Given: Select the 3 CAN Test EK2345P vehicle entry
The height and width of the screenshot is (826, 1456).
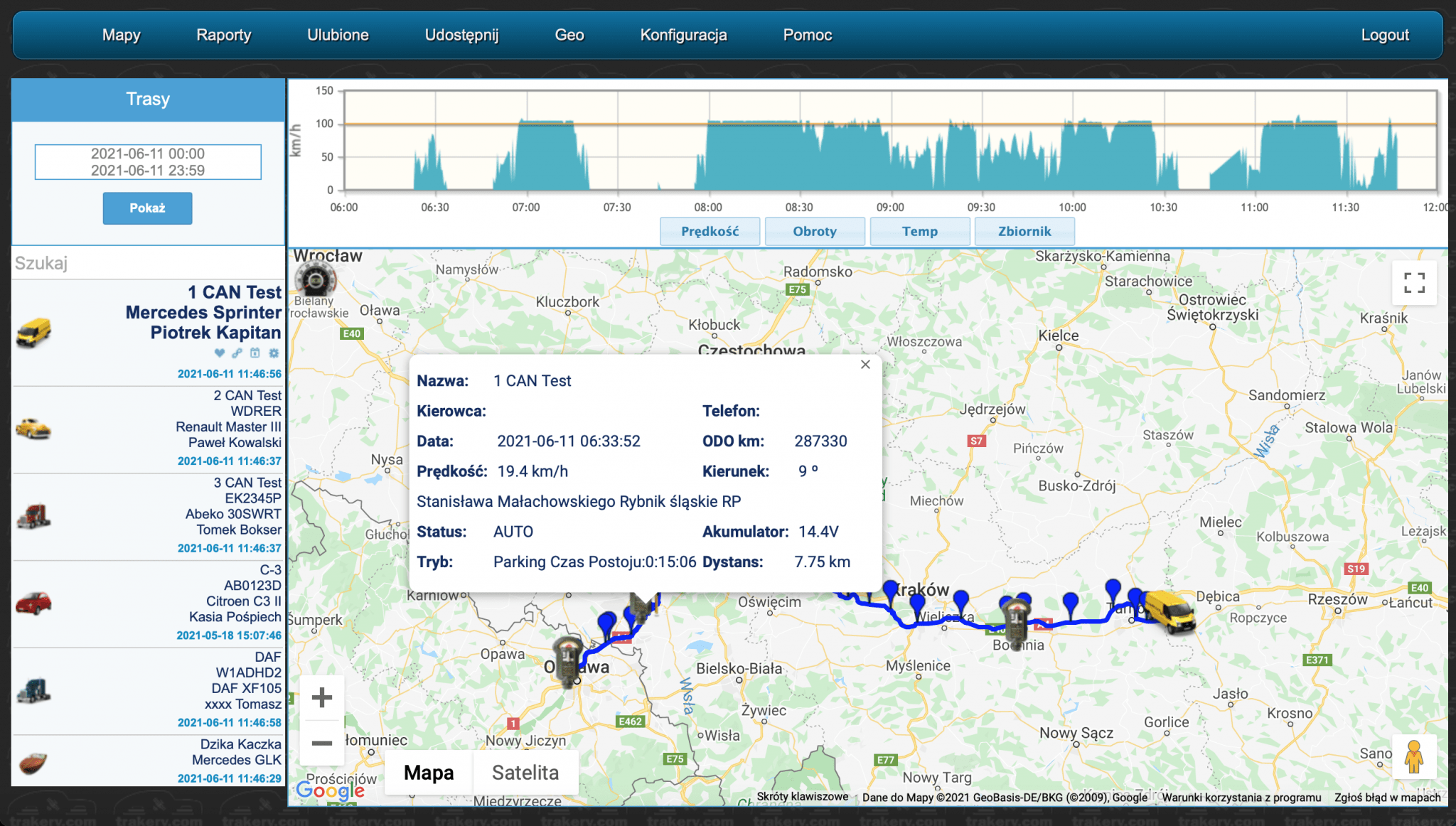Looking at the screenshot, I should click(x=148, y=517).
